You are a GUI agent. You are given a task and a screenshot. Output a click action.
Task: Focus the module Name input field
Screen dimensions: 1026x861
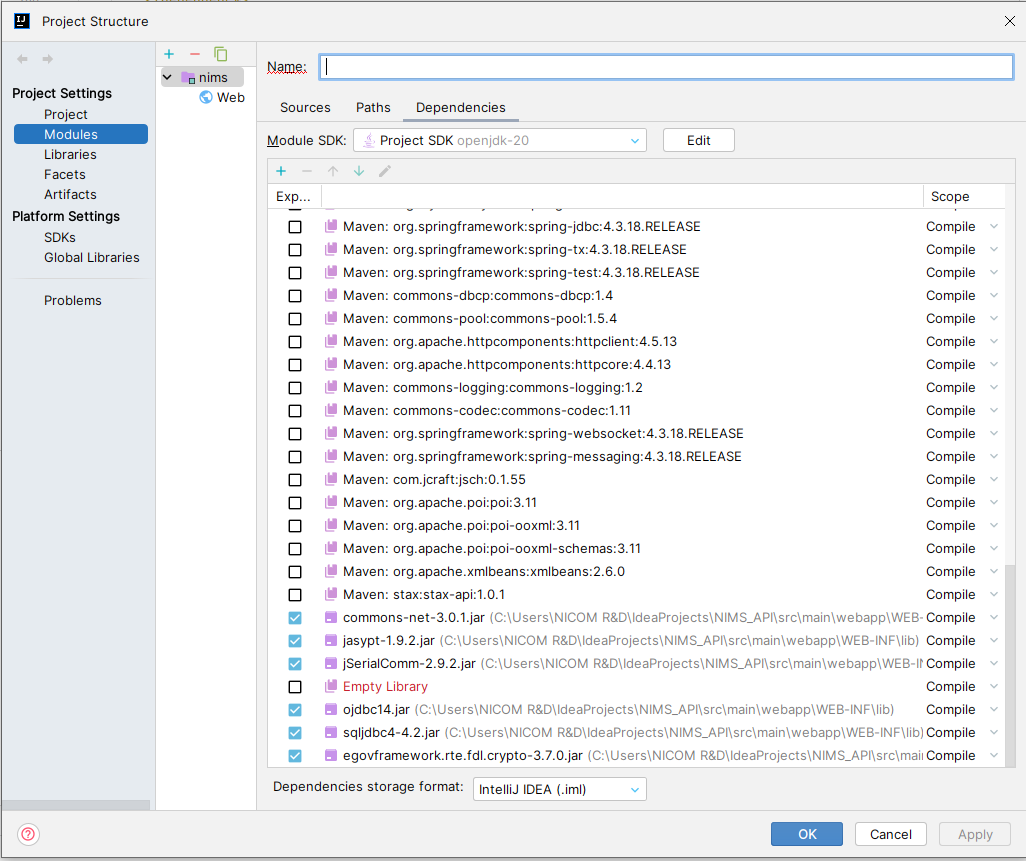[666, 67]
